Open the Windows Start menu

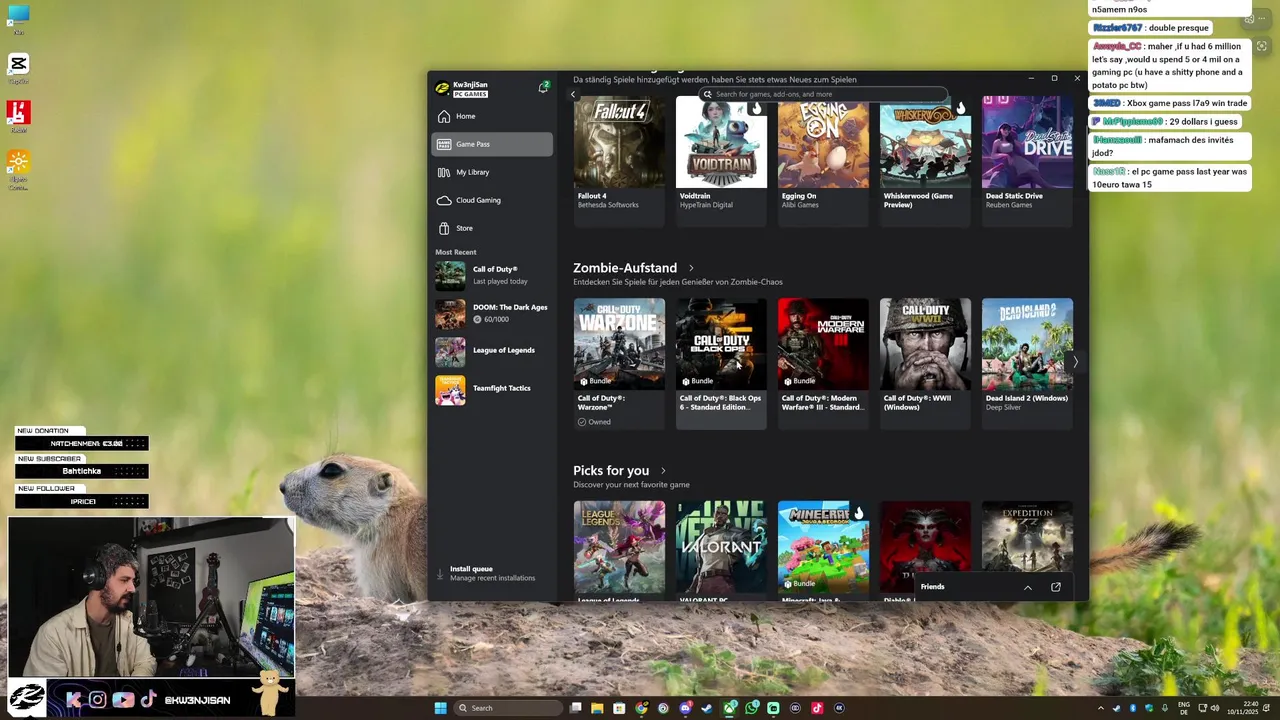[440, 708]
